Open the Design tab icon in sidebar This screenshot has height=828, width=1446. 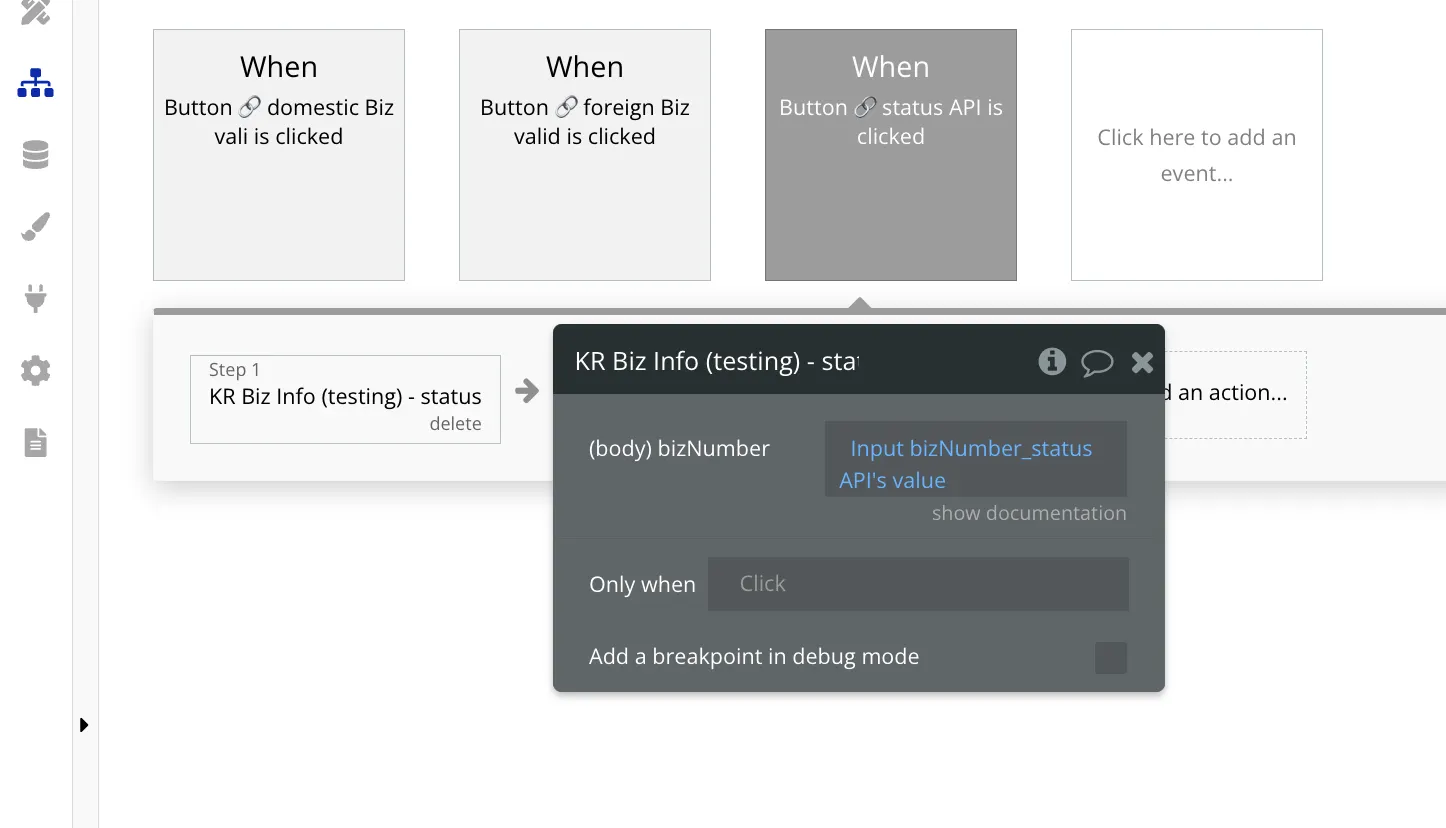35,12
